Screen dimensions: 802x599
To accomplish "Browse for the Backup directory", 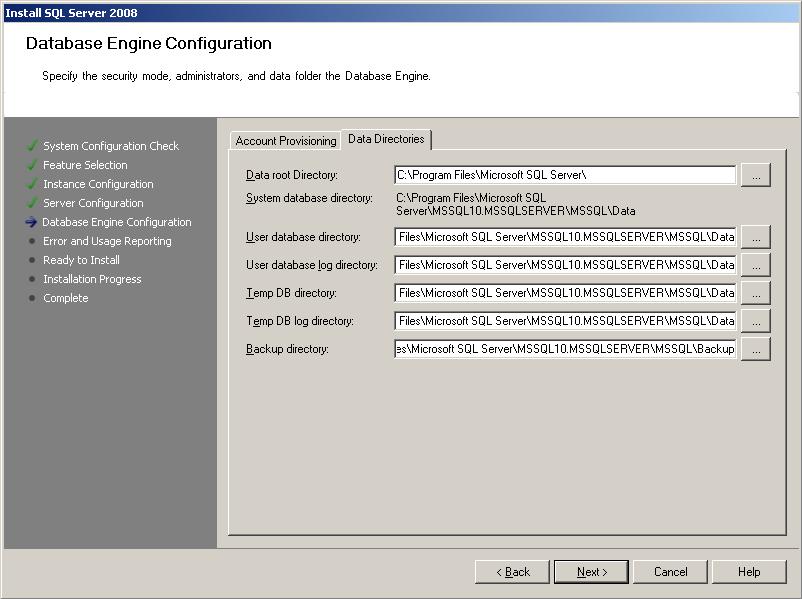I will (x=756, y=349).
